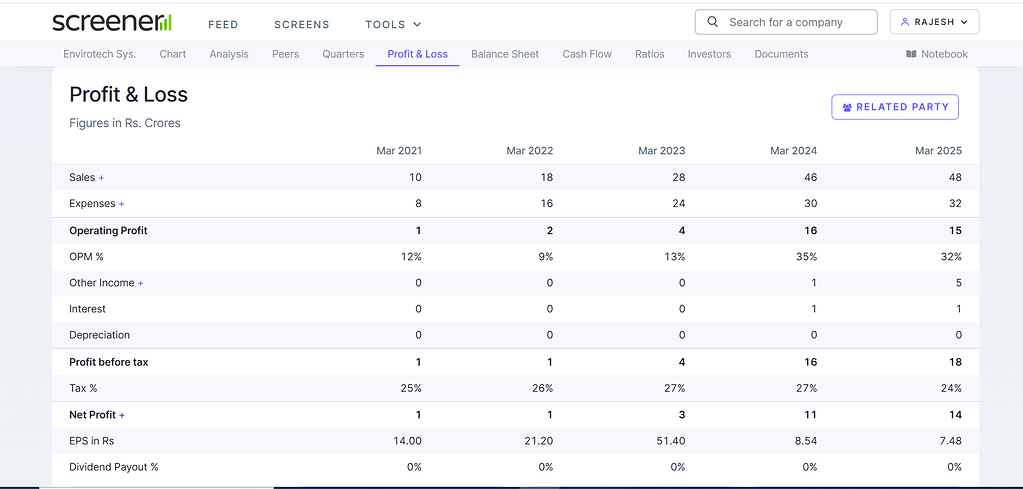Expand the Sales row plus icon

click(101, 178)
